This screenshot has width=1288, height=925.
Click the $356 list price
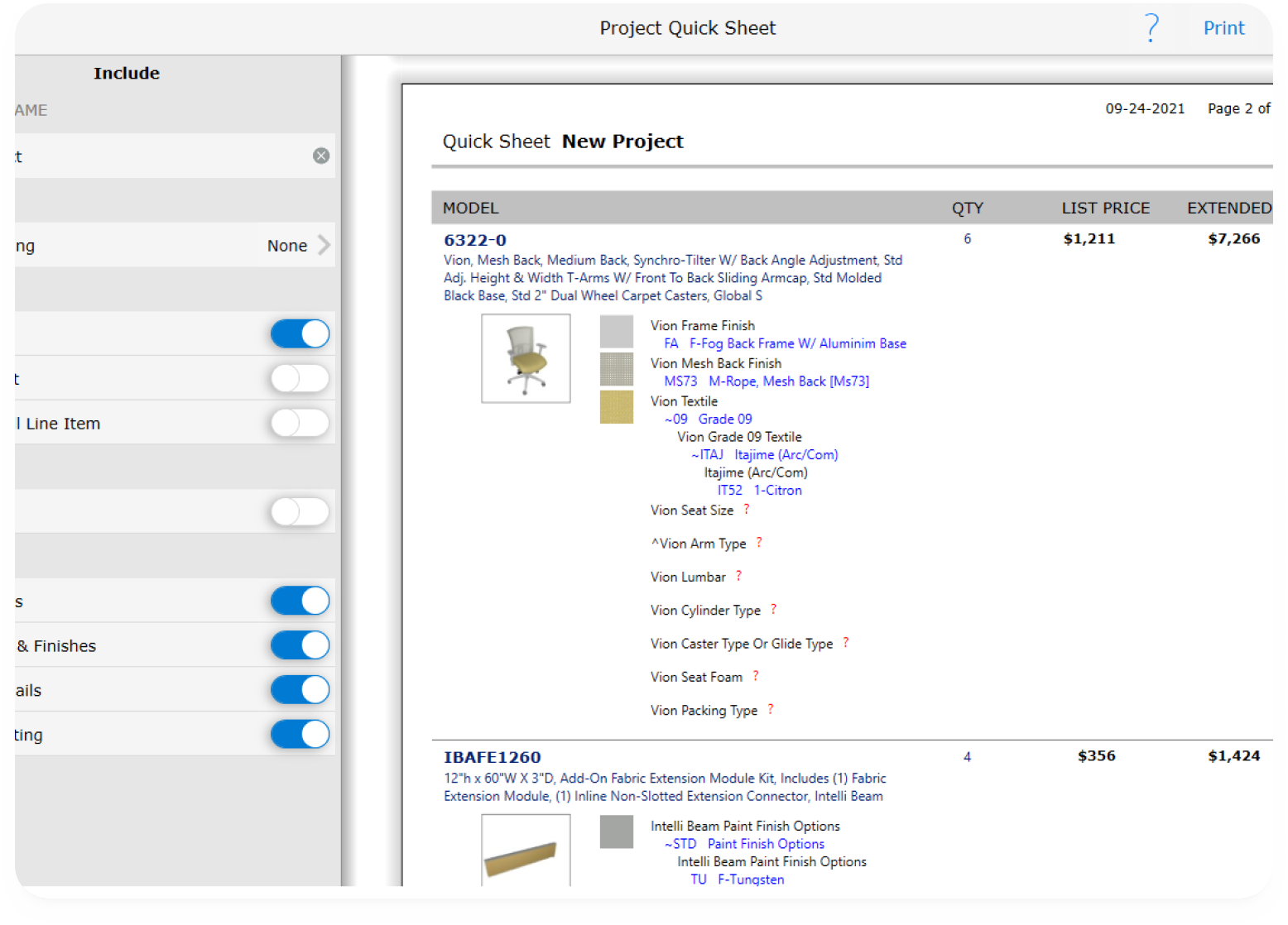coord(1096,756)
